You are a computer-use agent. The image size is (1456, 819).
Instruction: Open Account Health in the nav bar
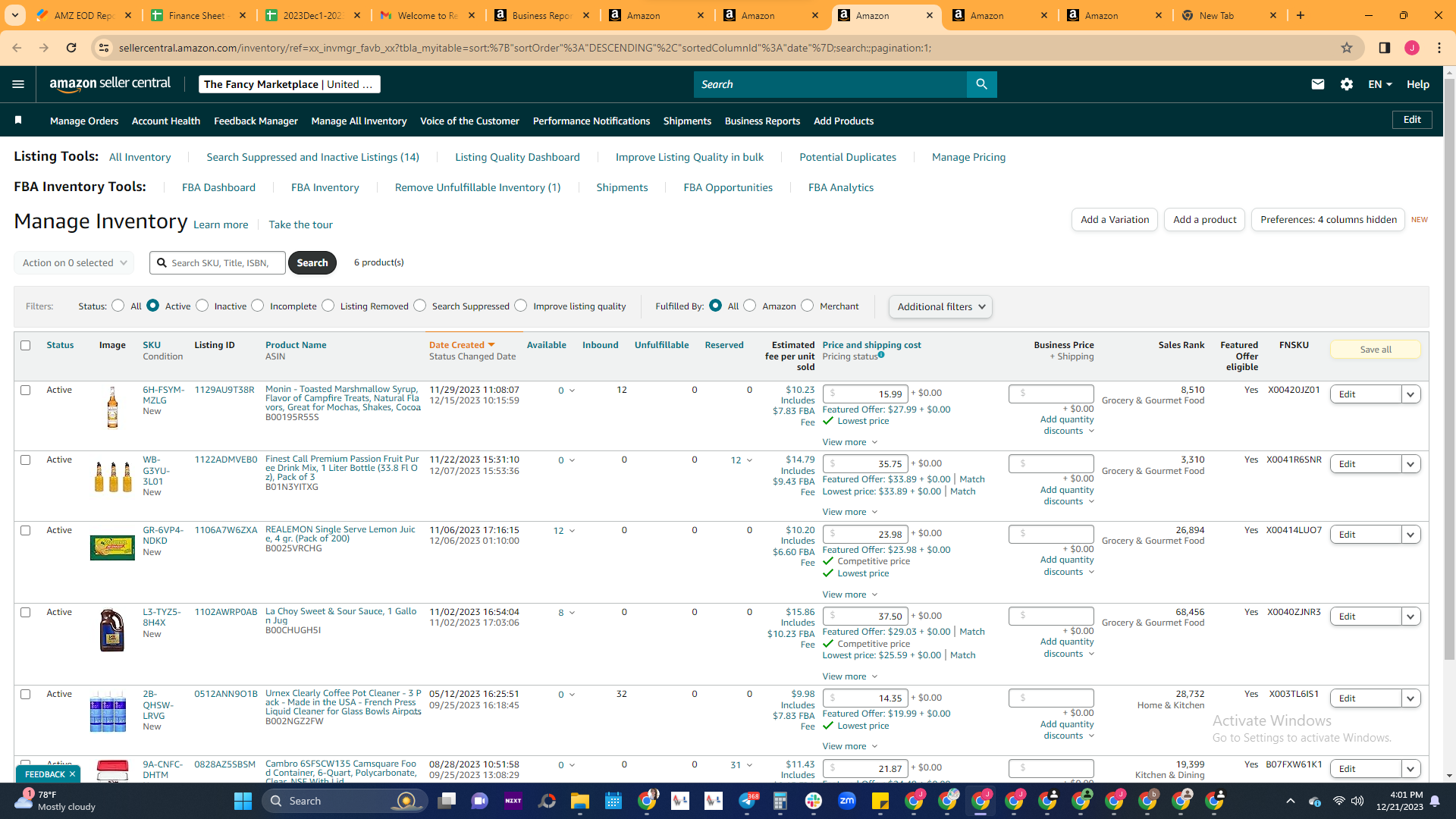(166, 121)
